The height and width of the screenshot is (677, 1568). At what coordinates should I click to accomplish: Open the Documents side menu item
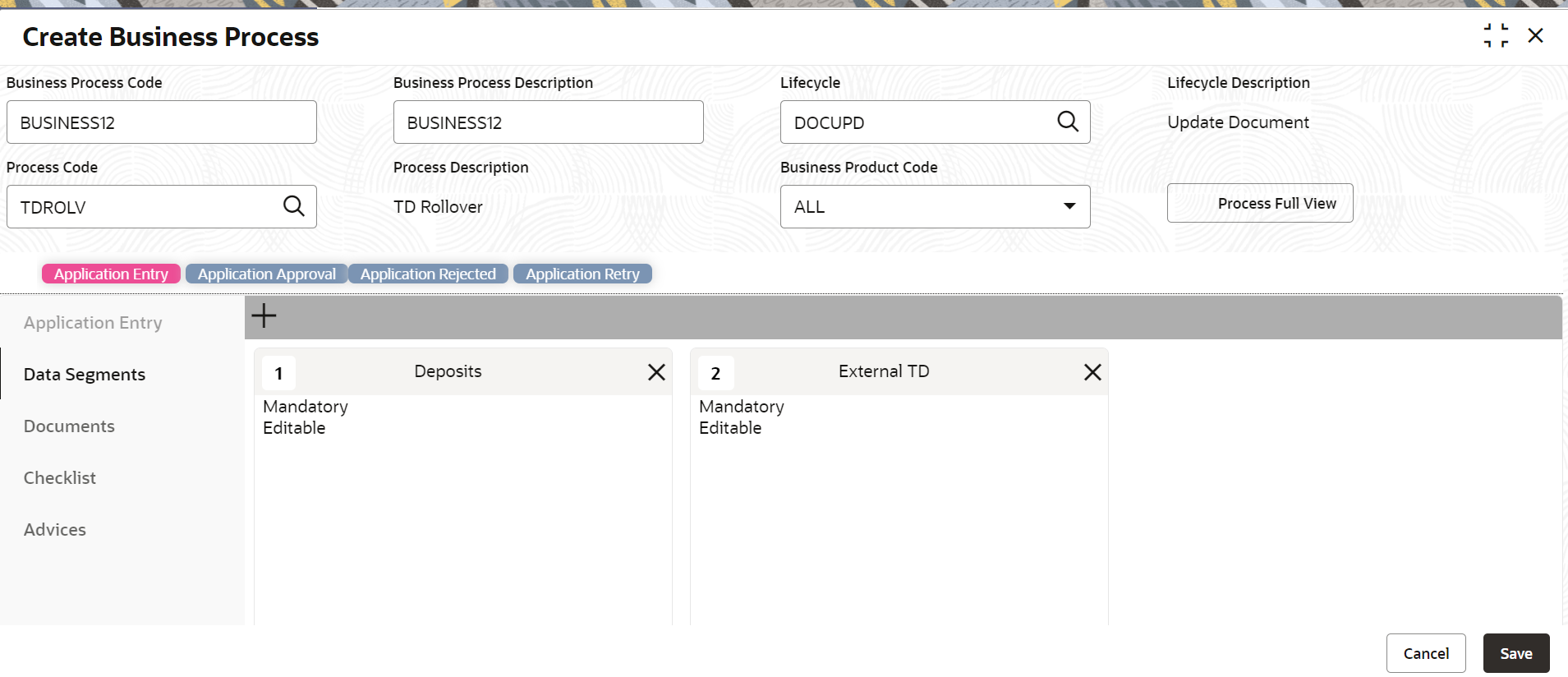(x=69, y=426)
